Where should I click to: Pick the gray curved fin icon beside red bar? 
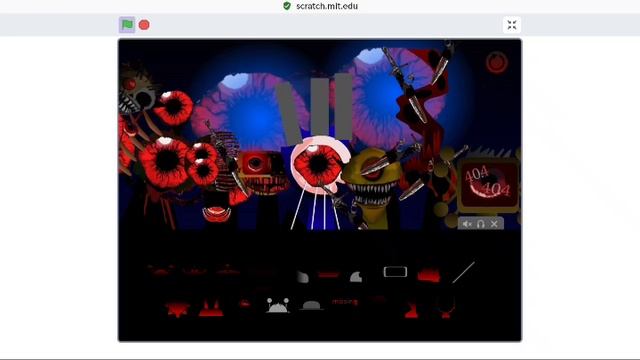coord(356,277)
